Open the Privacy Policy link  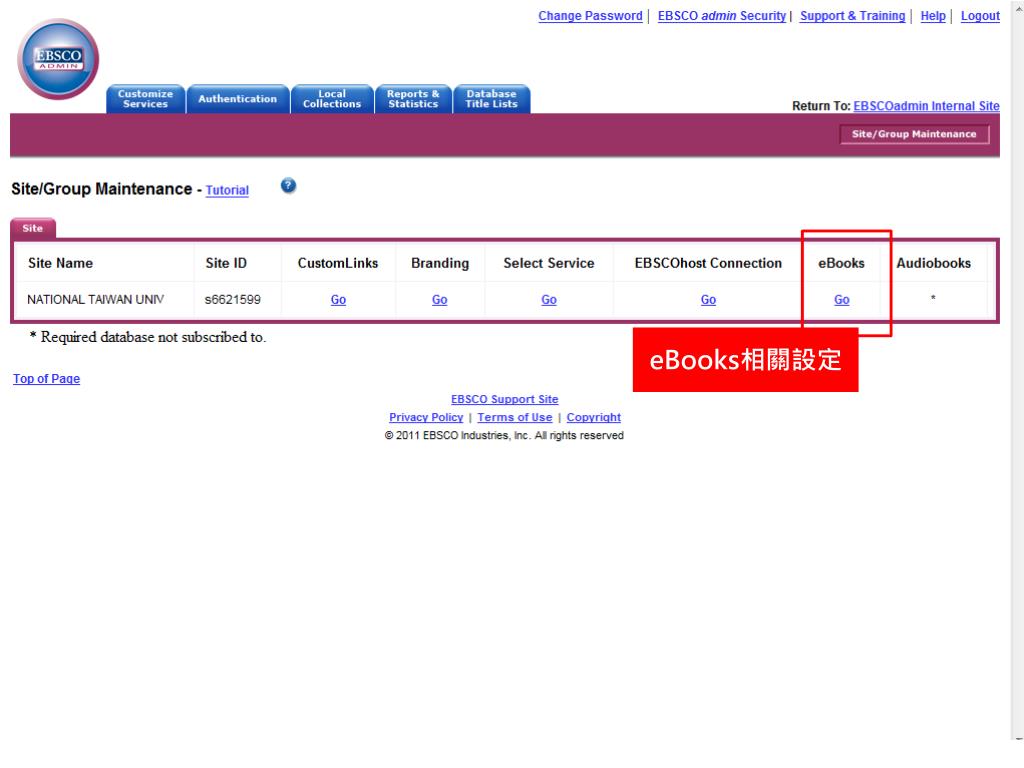click(x=426, y=417)
